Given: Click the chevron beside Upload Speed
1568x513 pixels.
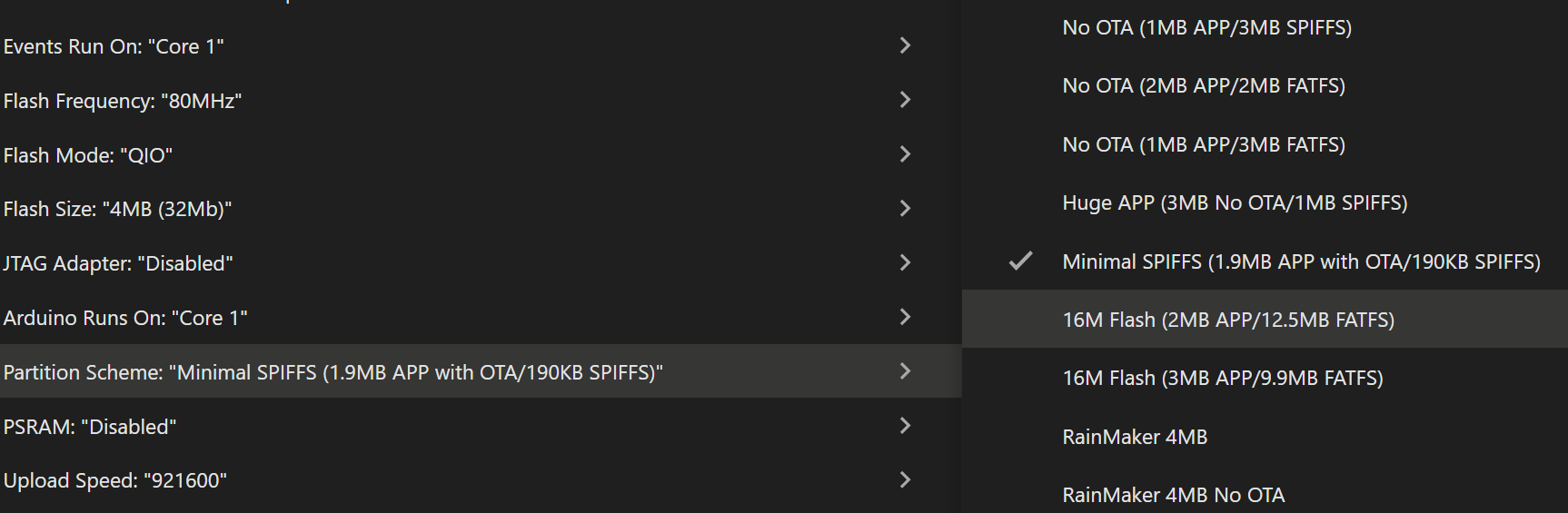Looking at the screenshot, I should (x=905, y=480).
